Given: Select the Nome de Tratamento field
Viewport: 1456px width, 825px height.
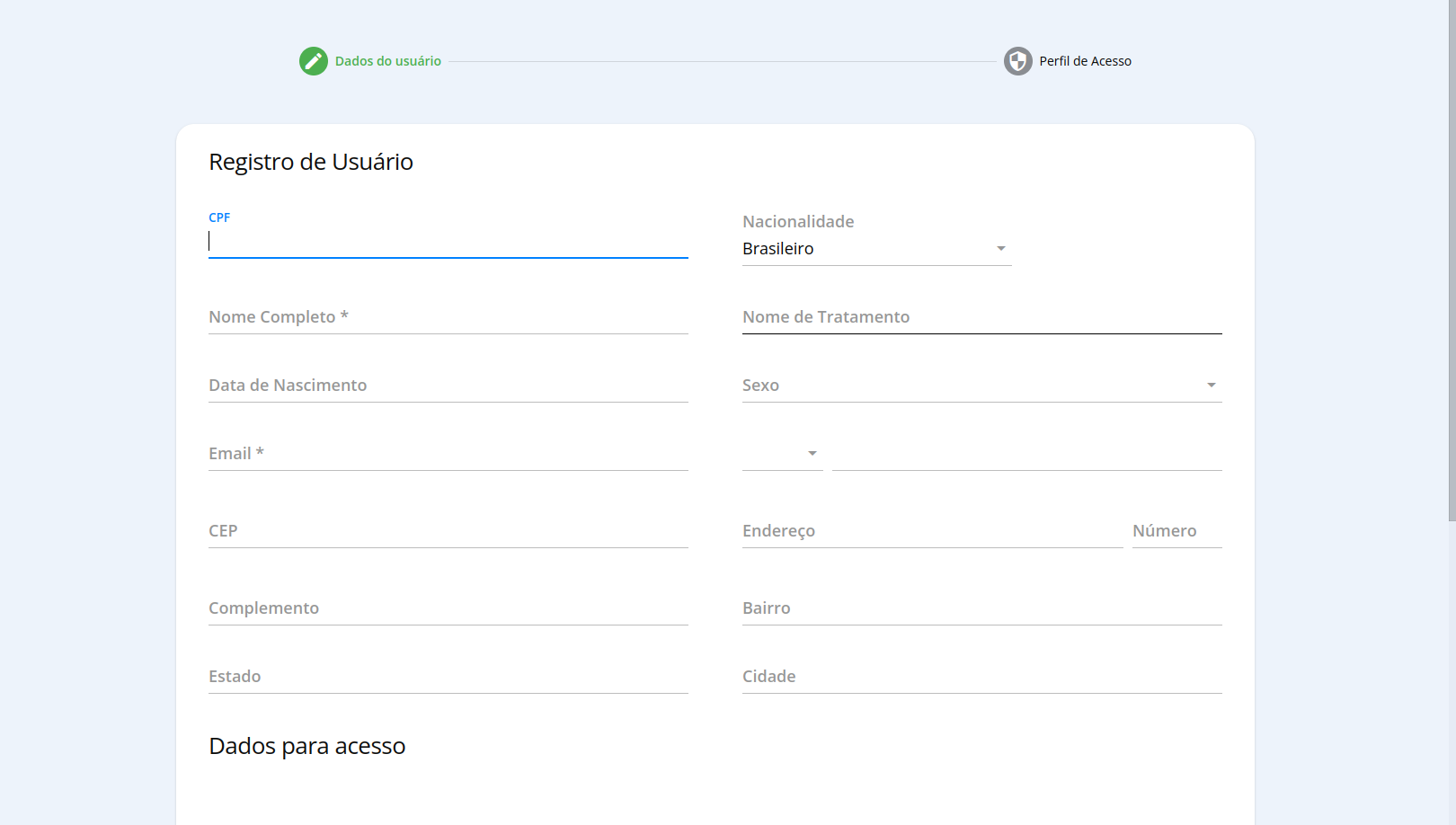Looking at the screenshot, I should pyautogui.click(x=981, y=317).
